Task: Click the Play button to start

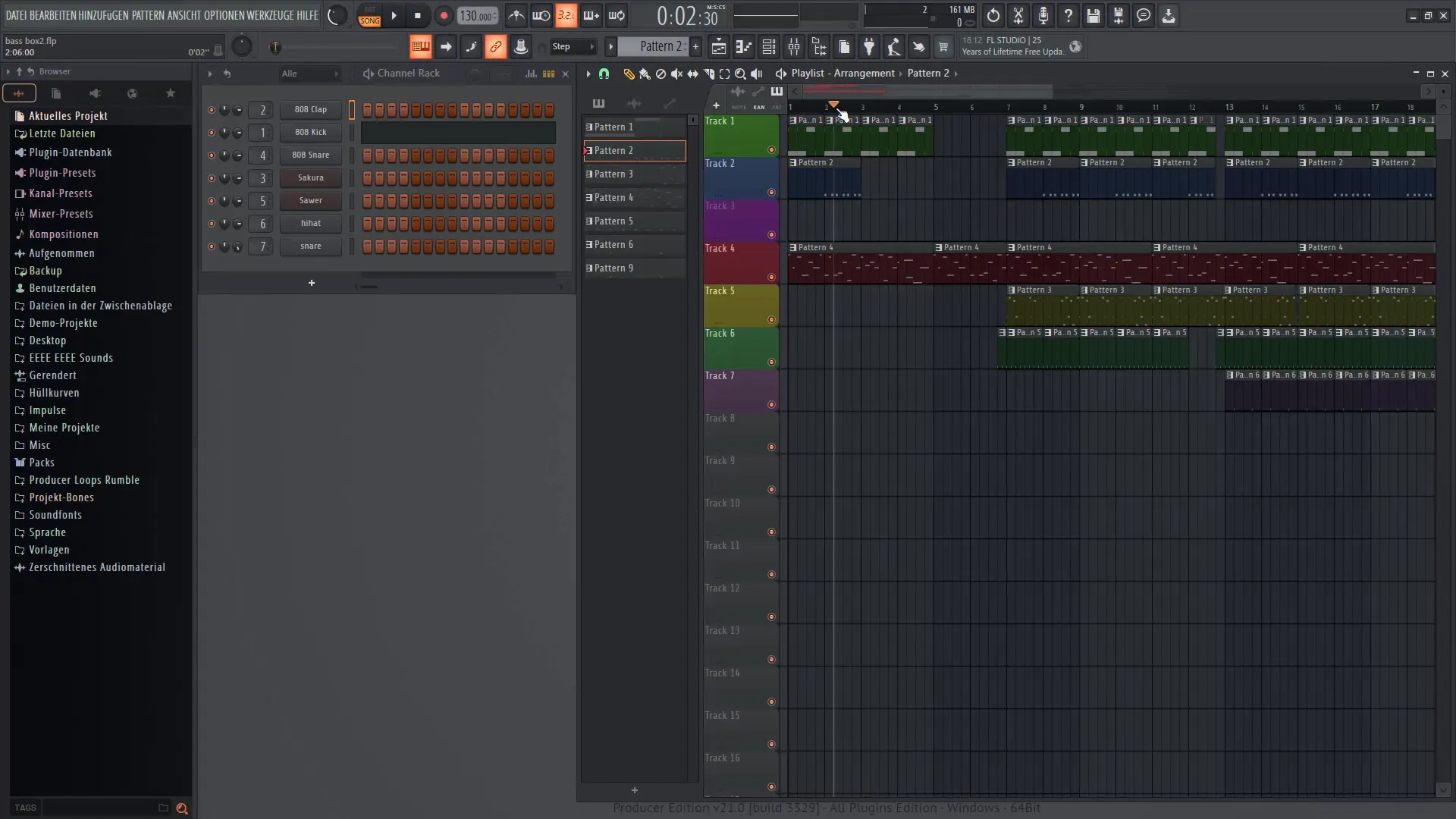Action: click(393, 15)
